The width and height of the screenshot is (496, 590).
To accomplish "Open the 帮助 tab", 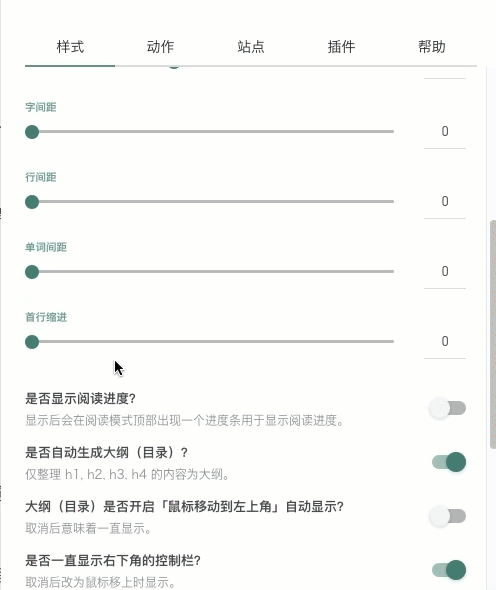I will (x=432, y=47).
